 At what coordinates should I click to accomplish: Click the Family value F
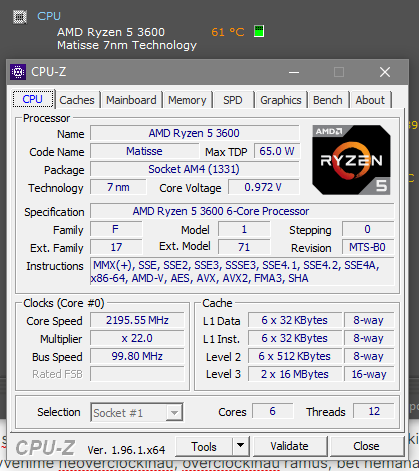pyautogui.click(x=116, y=229)
